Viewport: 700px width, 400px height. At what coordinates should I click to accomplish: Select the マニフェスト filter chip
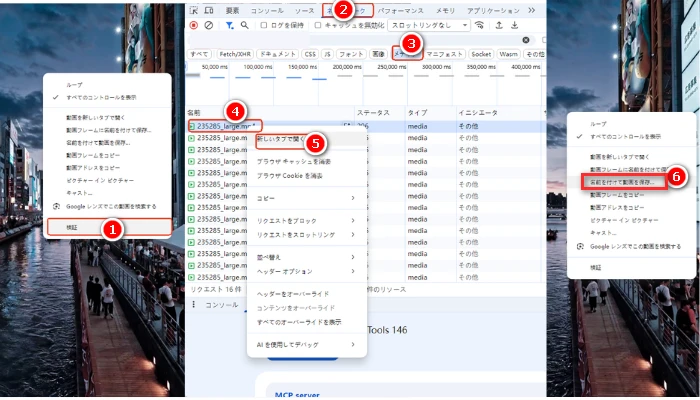point(444,54)
